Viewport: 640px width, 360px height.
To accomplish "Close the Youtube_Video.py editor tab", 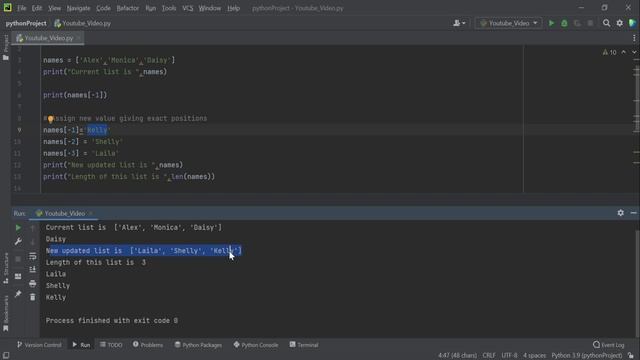I will pyautogui.click(x=78, y=38).
